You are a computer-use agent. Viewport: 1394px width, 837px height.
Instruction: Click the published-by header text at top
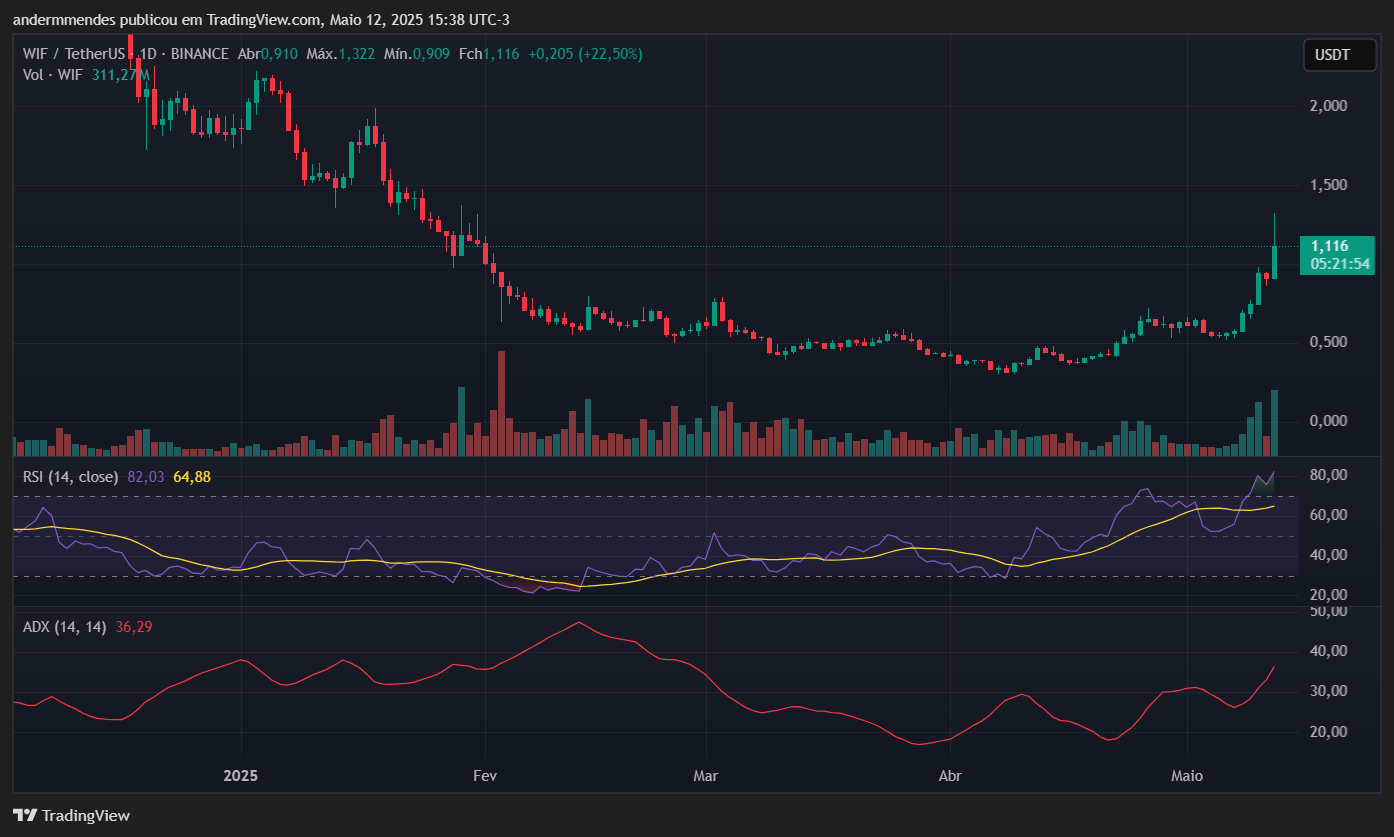click(x=261, y=20)
